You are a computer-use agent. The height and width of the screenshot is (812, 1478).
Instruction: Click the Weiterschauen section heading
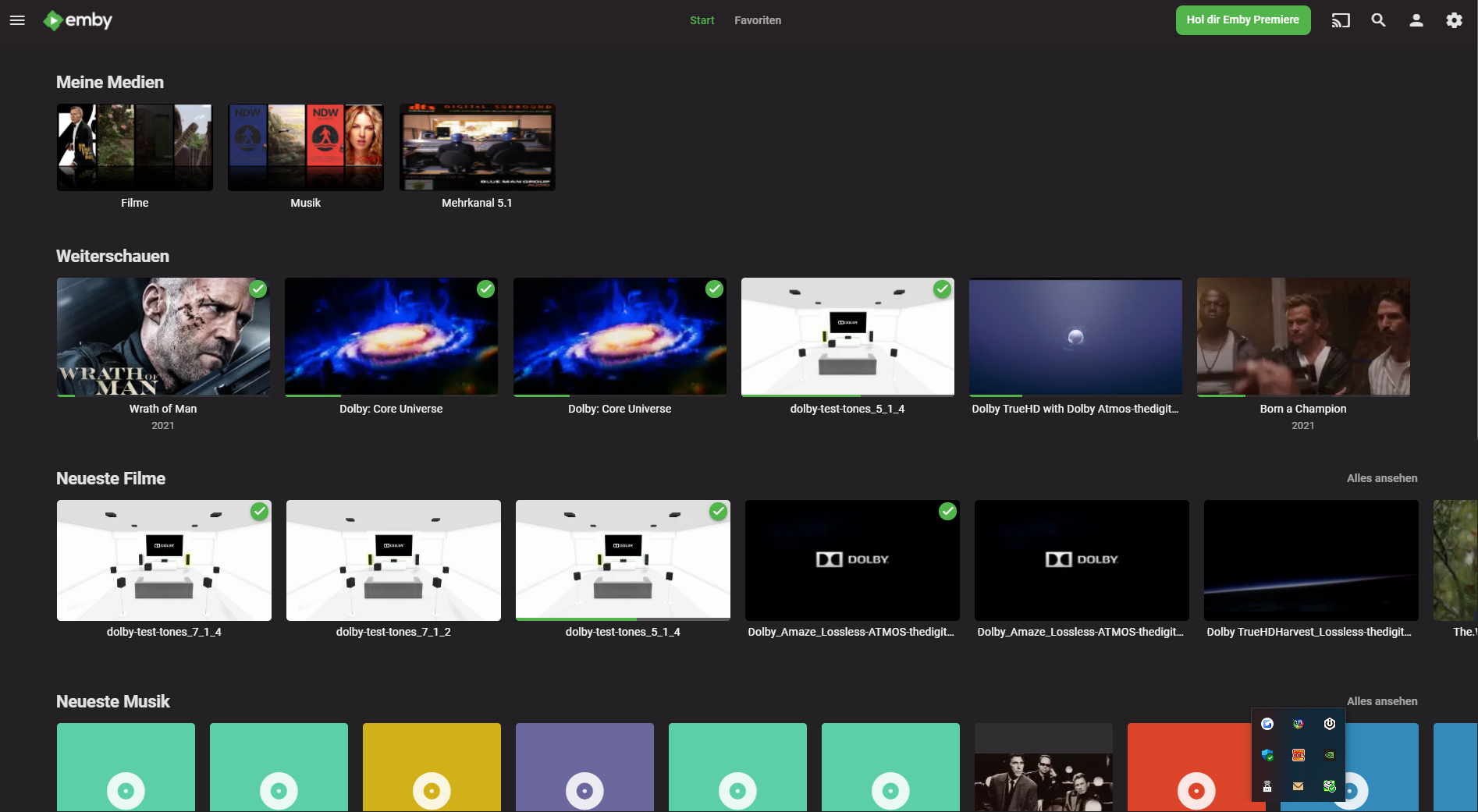tap(112, 256)
